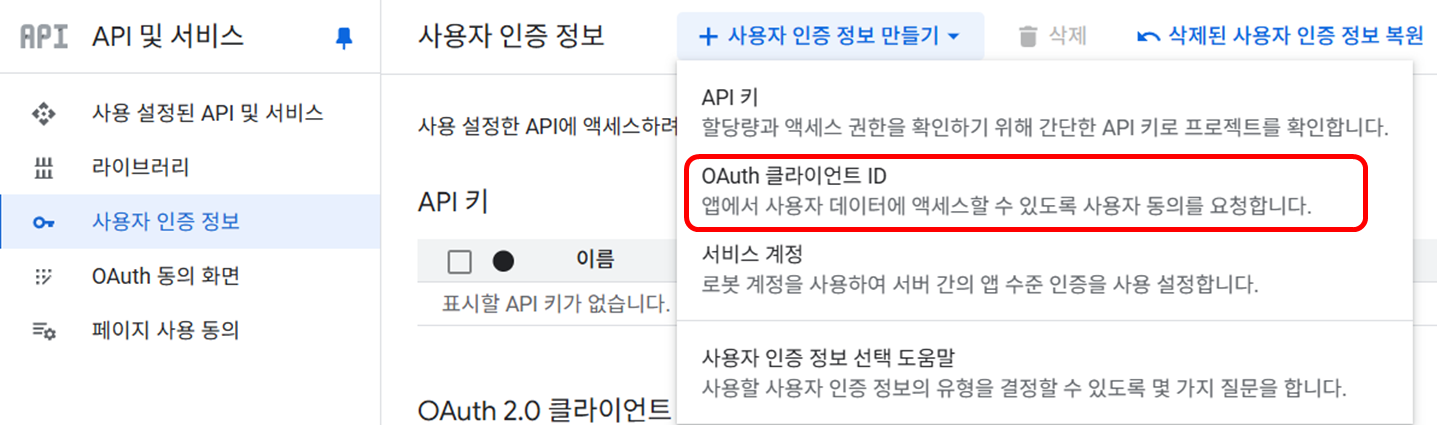Viewport: 1437px width, 425px height.
Task: Click the OAuth 동의 화면 icon
Action: click(x=43, y=276)
